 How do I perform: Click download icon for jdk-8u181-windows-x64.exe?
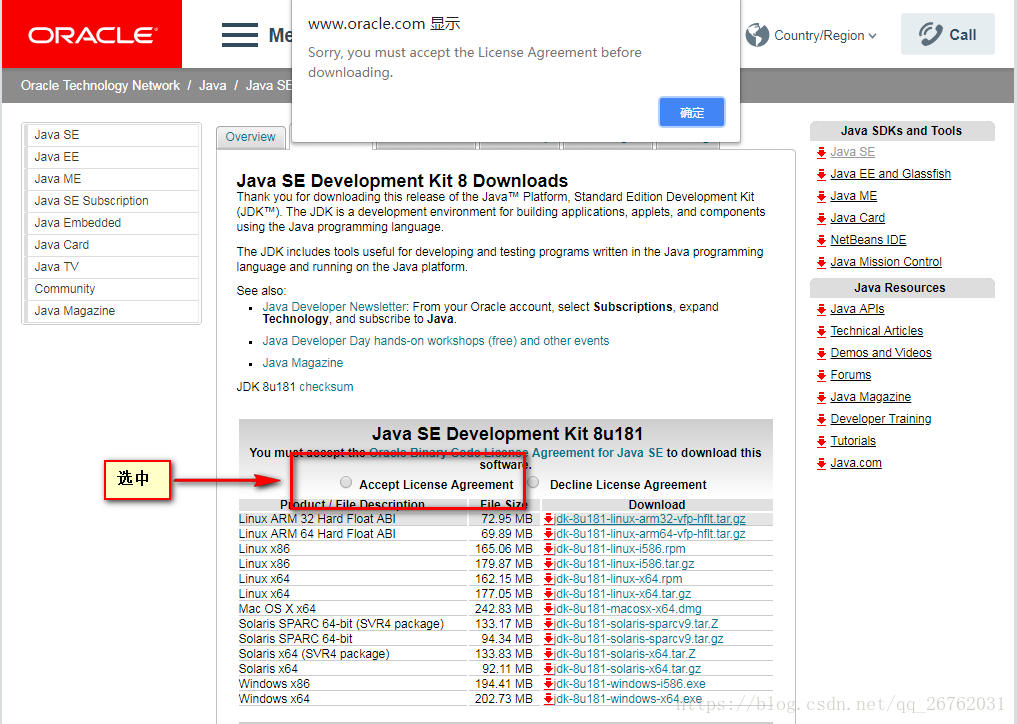coord(548,698)
